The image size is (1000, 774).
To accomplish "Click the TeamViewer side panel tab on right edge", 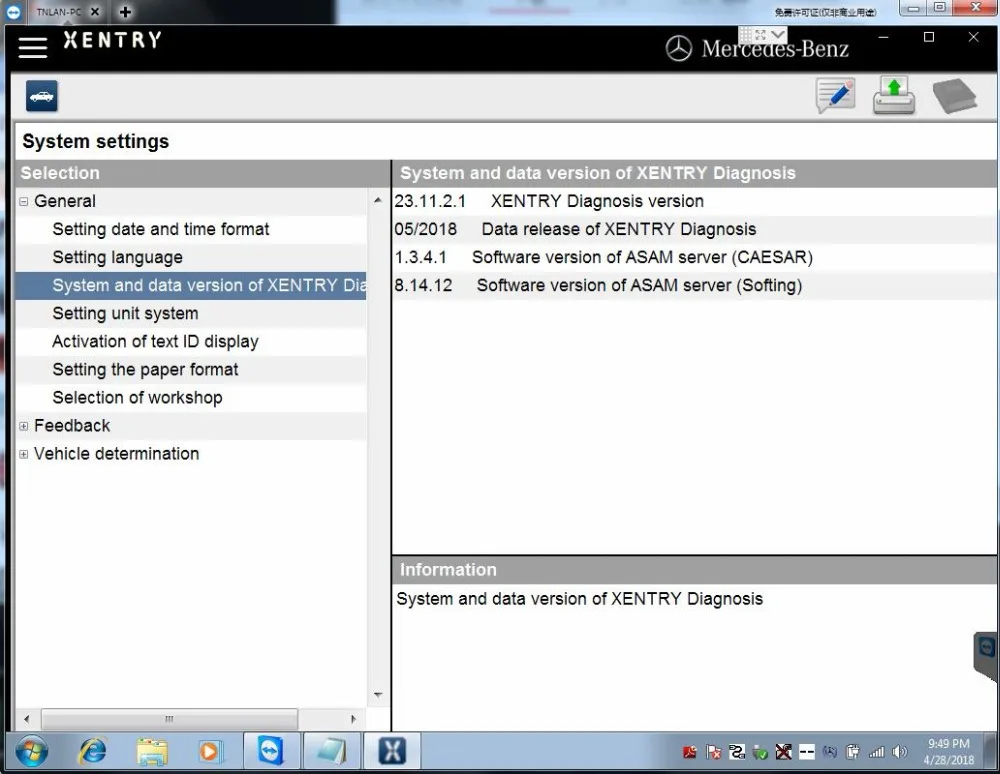I will [x=986, y=657].
